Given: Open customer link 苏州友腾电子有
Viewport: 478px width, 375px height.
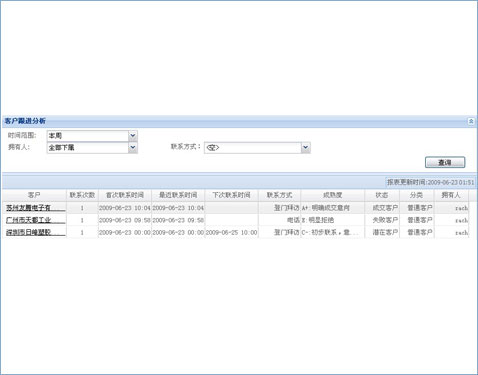Looking at the screenshot, I should point(36,208).
